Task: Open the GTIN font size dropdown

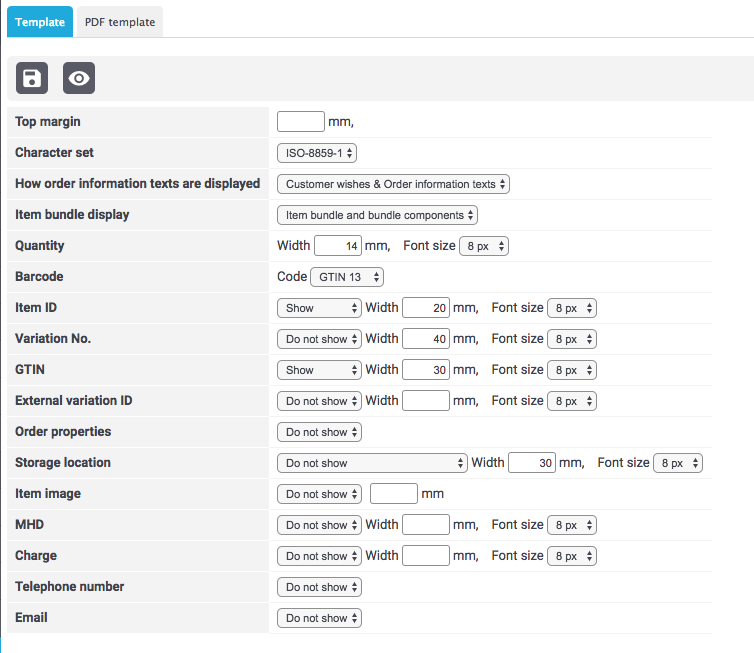Action: coord(572,370)
